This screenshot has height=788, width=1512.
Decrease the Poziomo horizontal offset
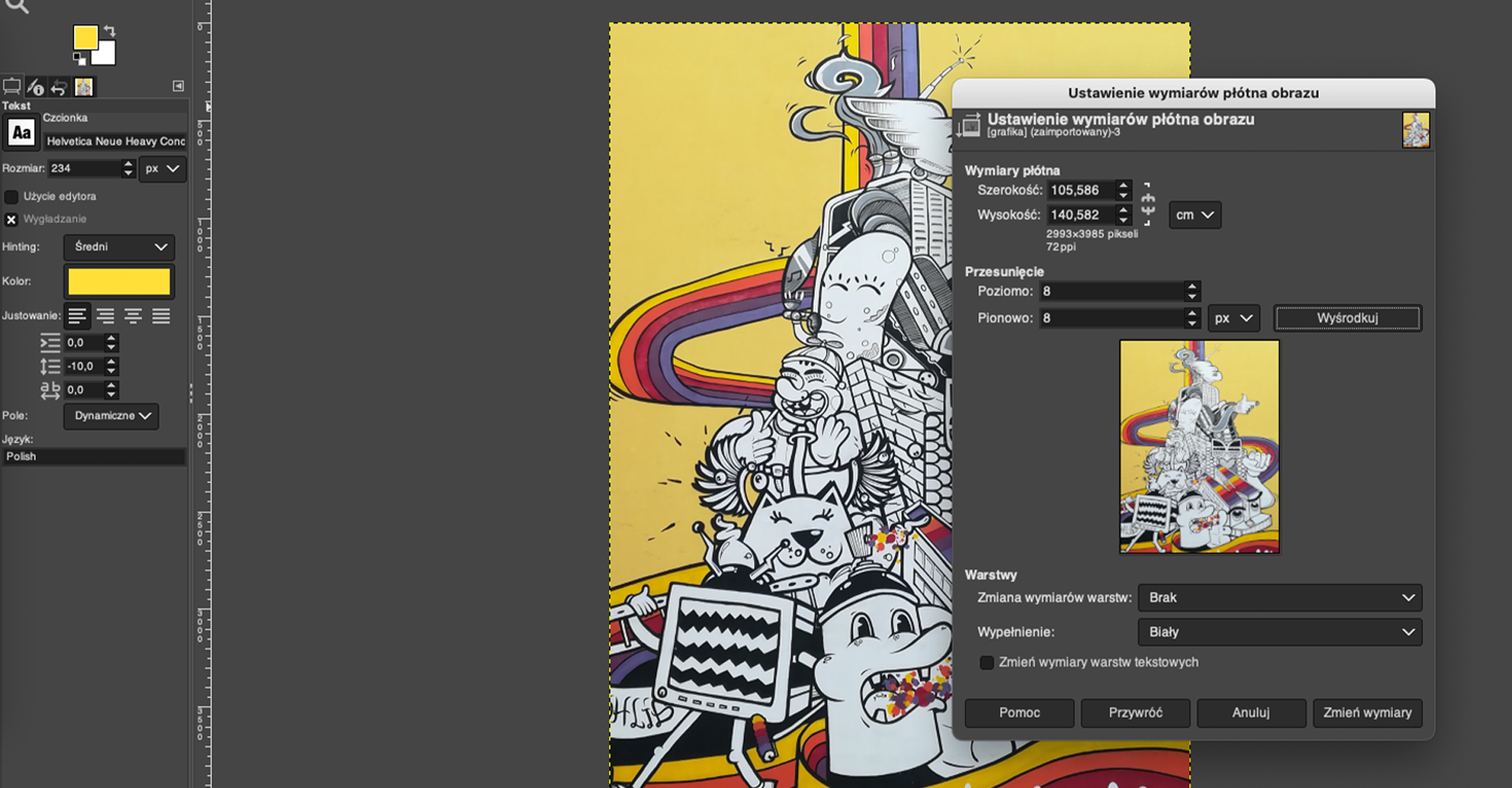click(1192, 296)
